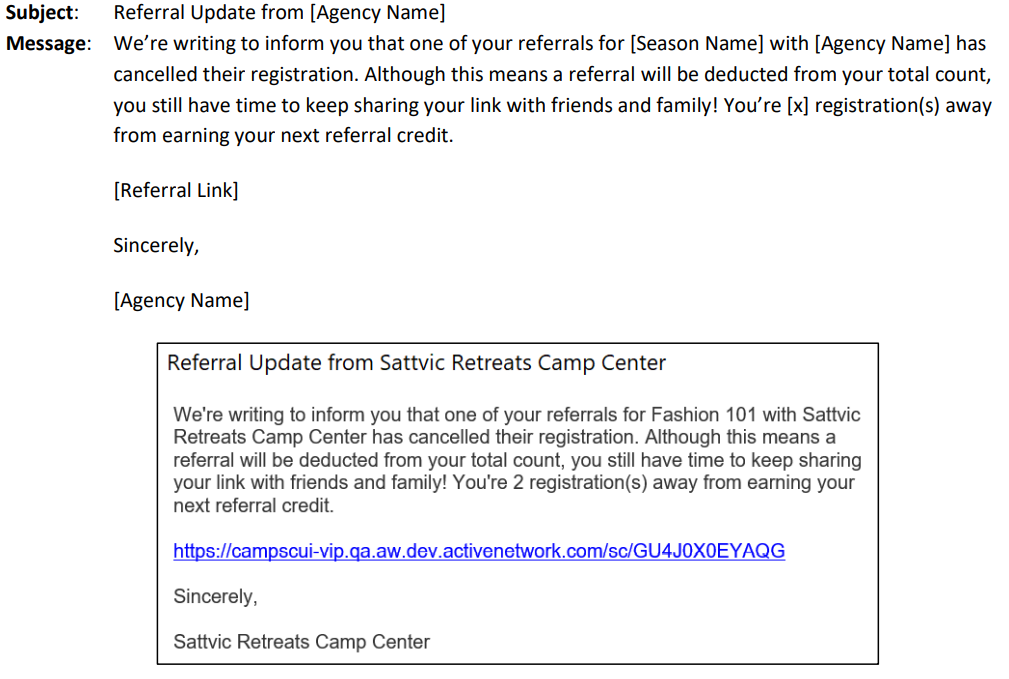
Task: Click [Agency Name] in the subject line
Action: [x=377, y=13]
